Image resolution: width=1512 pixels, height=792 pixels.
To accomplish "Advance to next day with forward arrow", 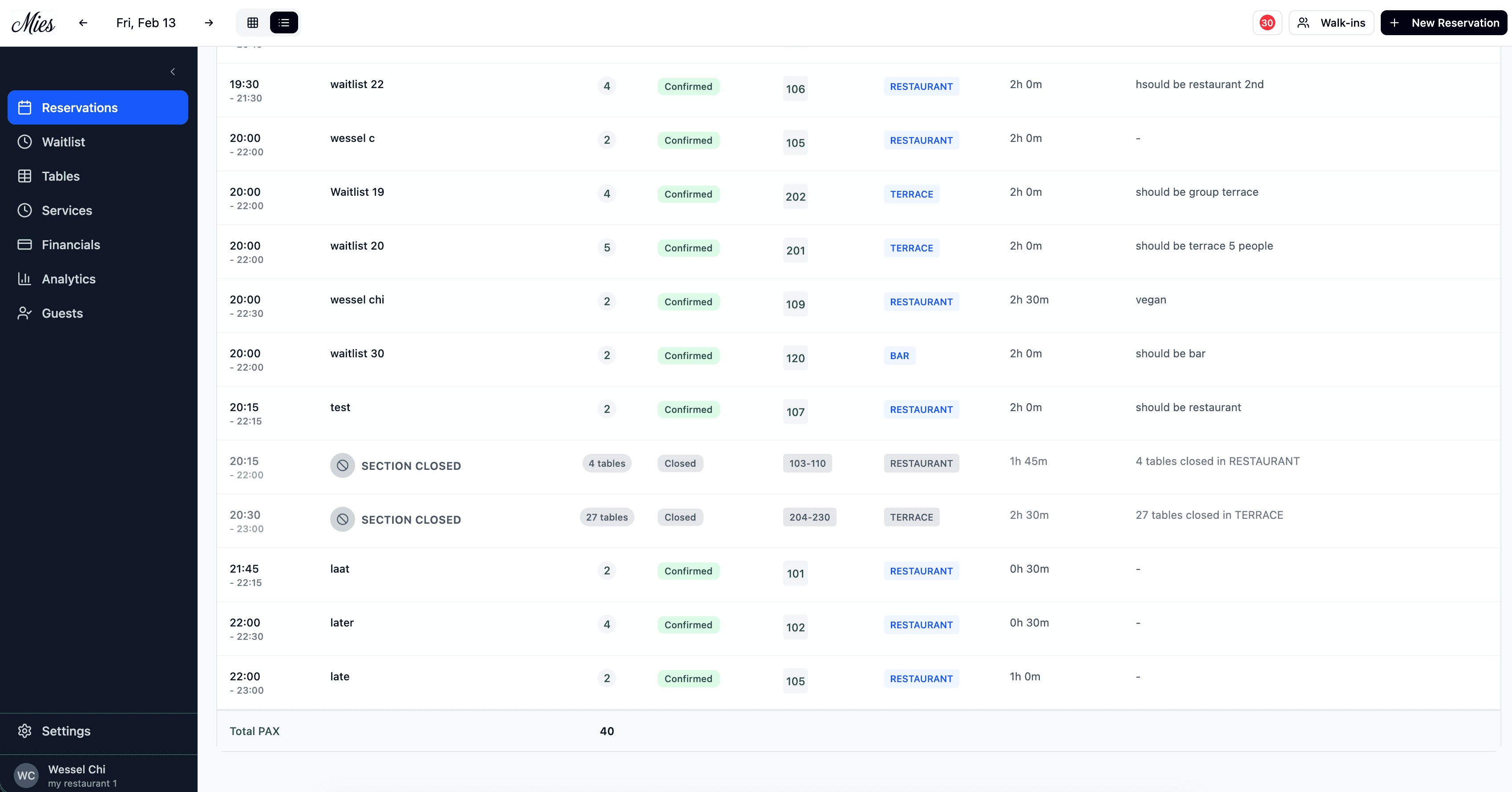I will point(209,22).
